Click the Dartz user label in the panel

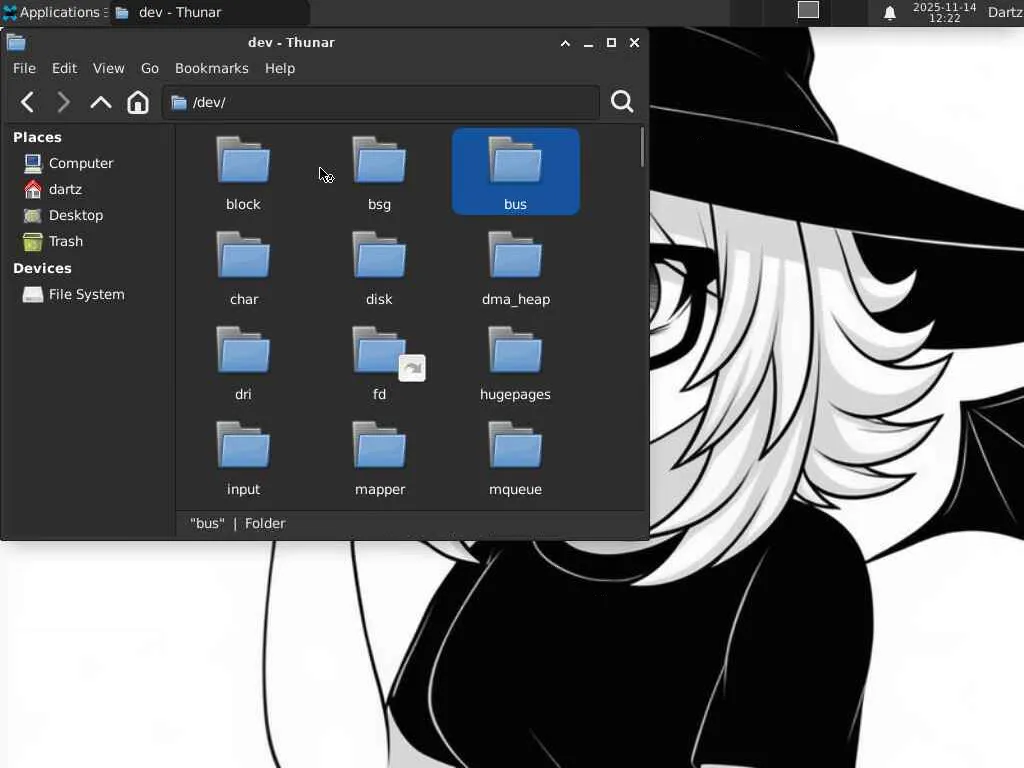[x=1005, y=12]
